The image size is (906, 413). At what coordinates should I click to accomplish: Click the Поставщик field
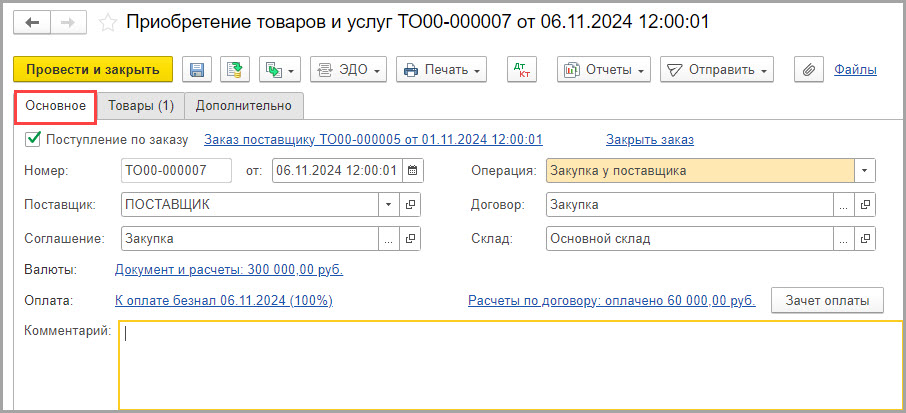(250, 204)
